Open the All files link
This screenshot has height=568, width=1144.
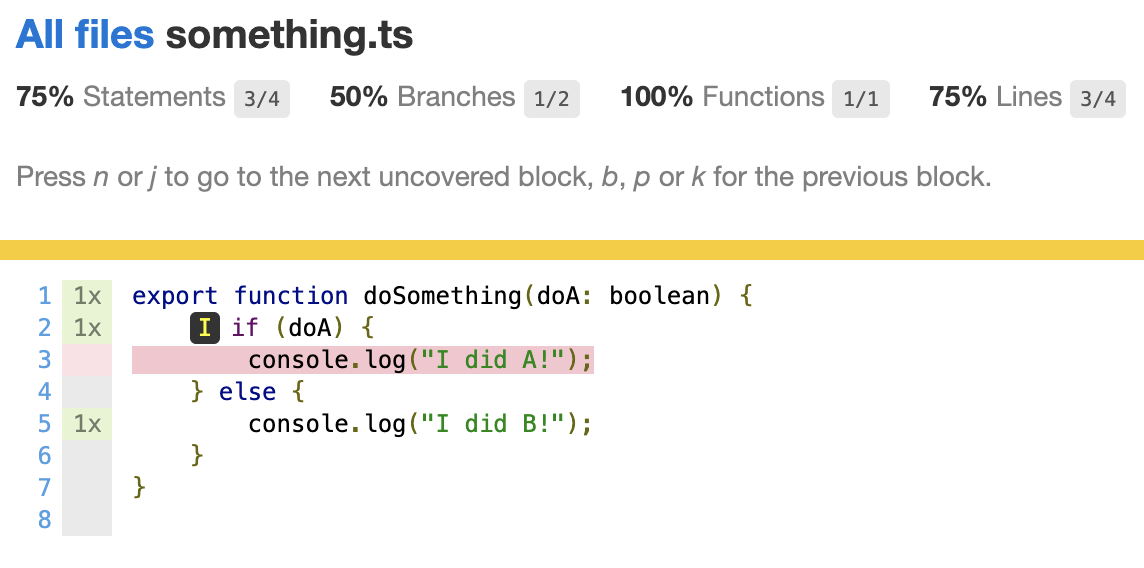click(85, 34)
